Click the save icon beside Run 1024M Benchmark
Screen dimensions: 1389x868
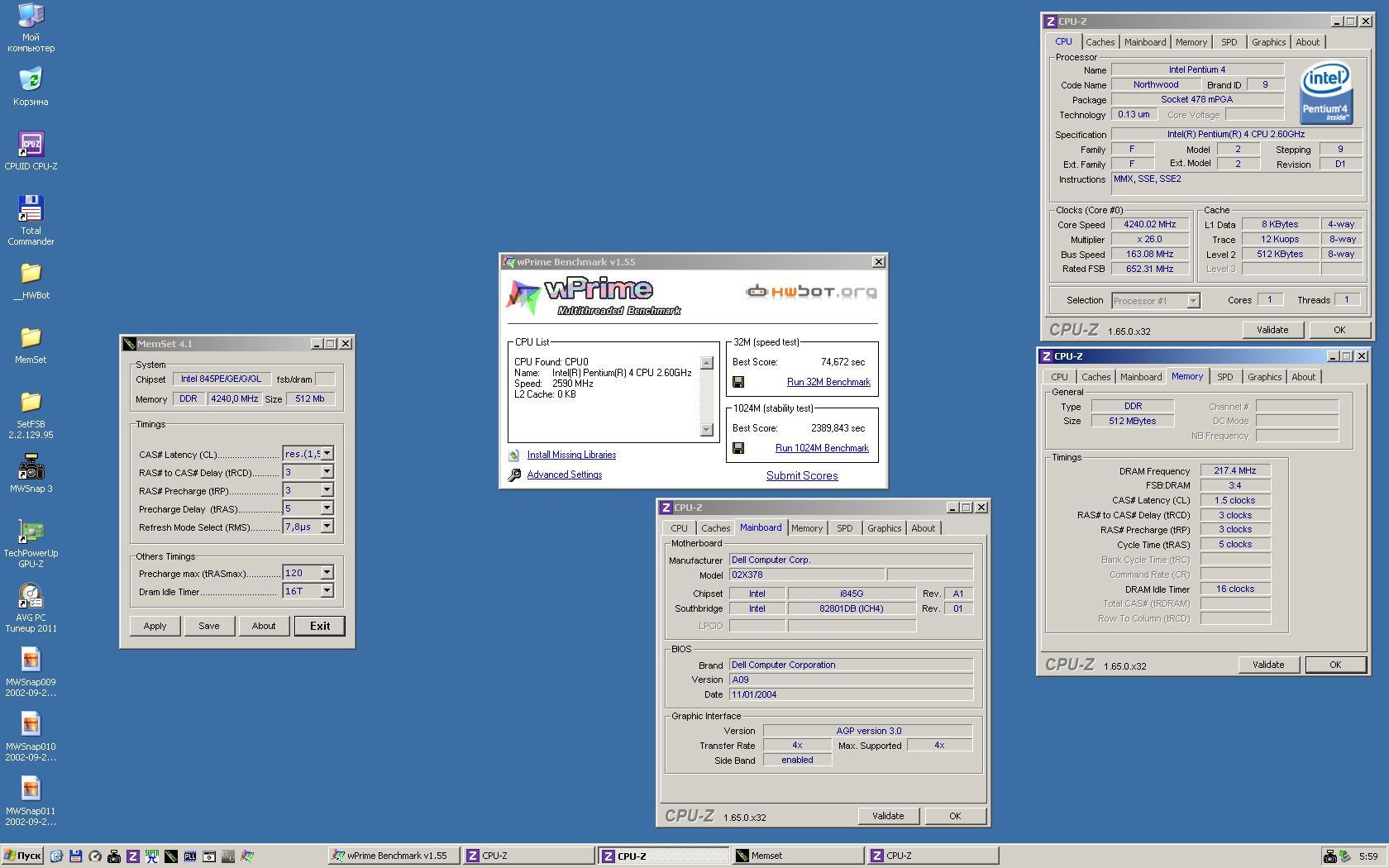click(738, 448)
